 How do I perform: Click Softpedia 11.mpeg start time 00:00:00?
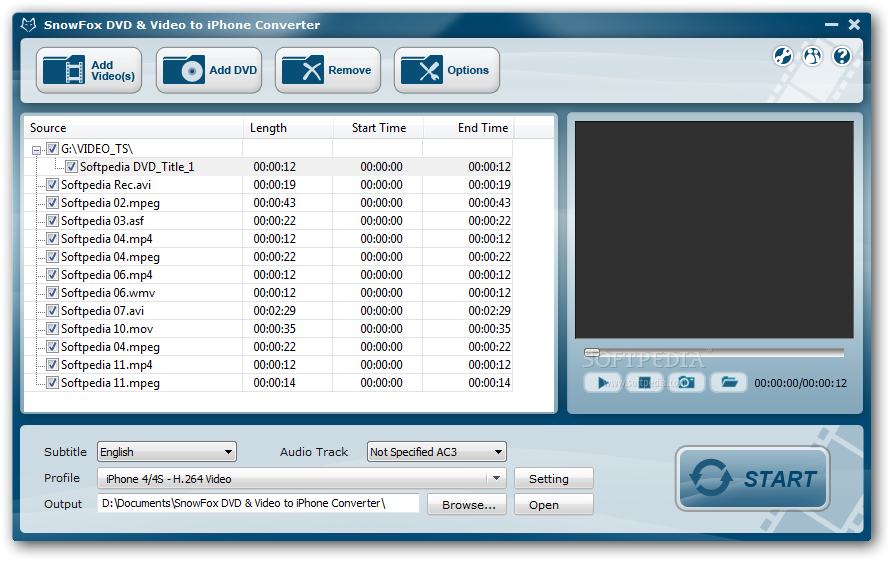tap(381, 383)
